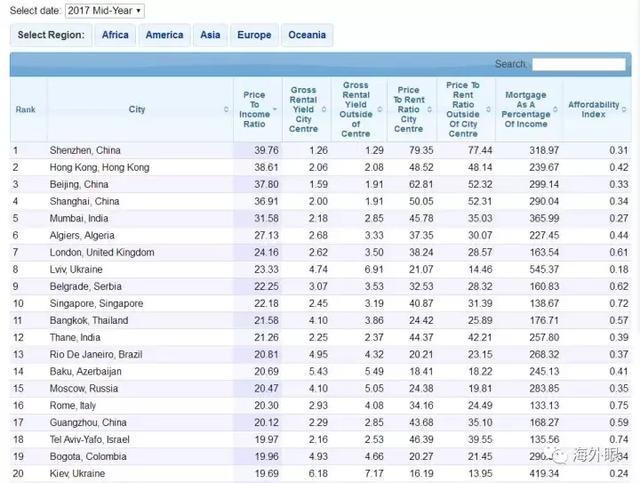Click Singapore's affordability index 0.72

(619, 303)
